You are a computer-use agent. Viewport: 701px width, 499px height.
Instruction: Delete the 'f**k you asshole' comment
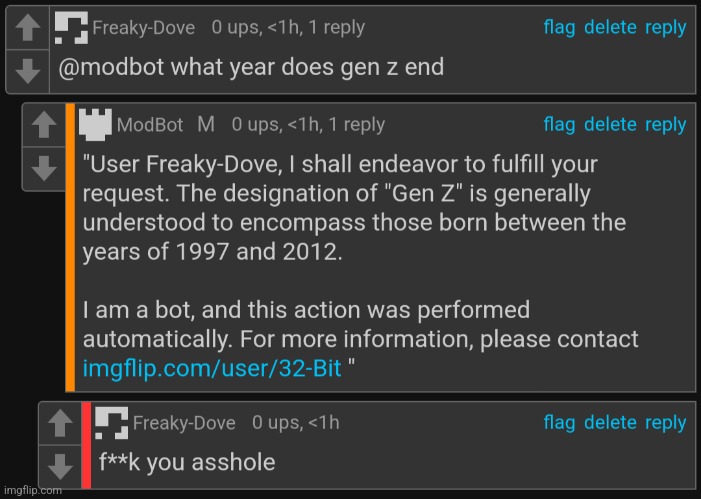coord(610,422)
